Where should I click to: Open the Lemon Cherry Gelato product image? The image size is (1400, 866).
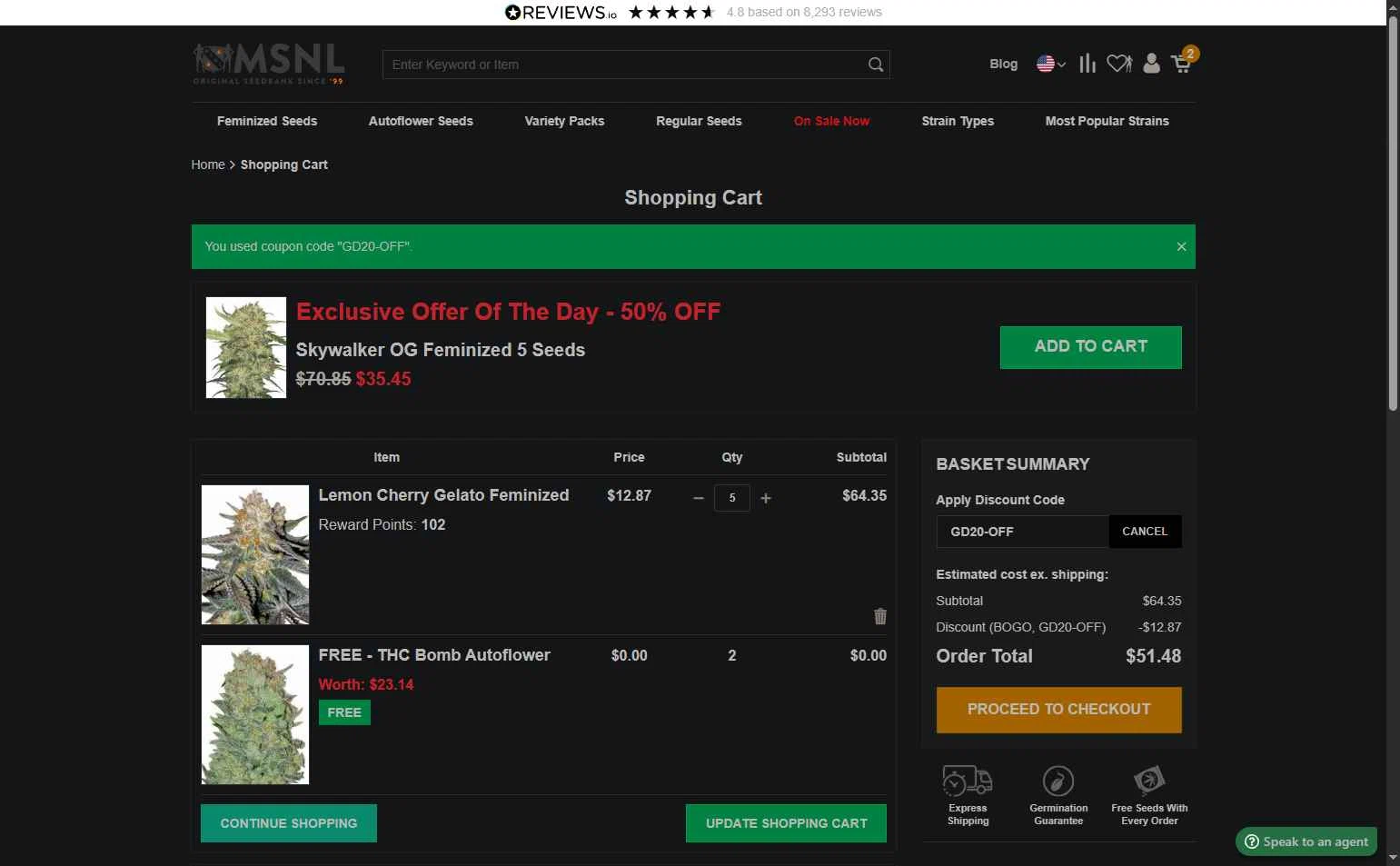(x=255, y=554)
